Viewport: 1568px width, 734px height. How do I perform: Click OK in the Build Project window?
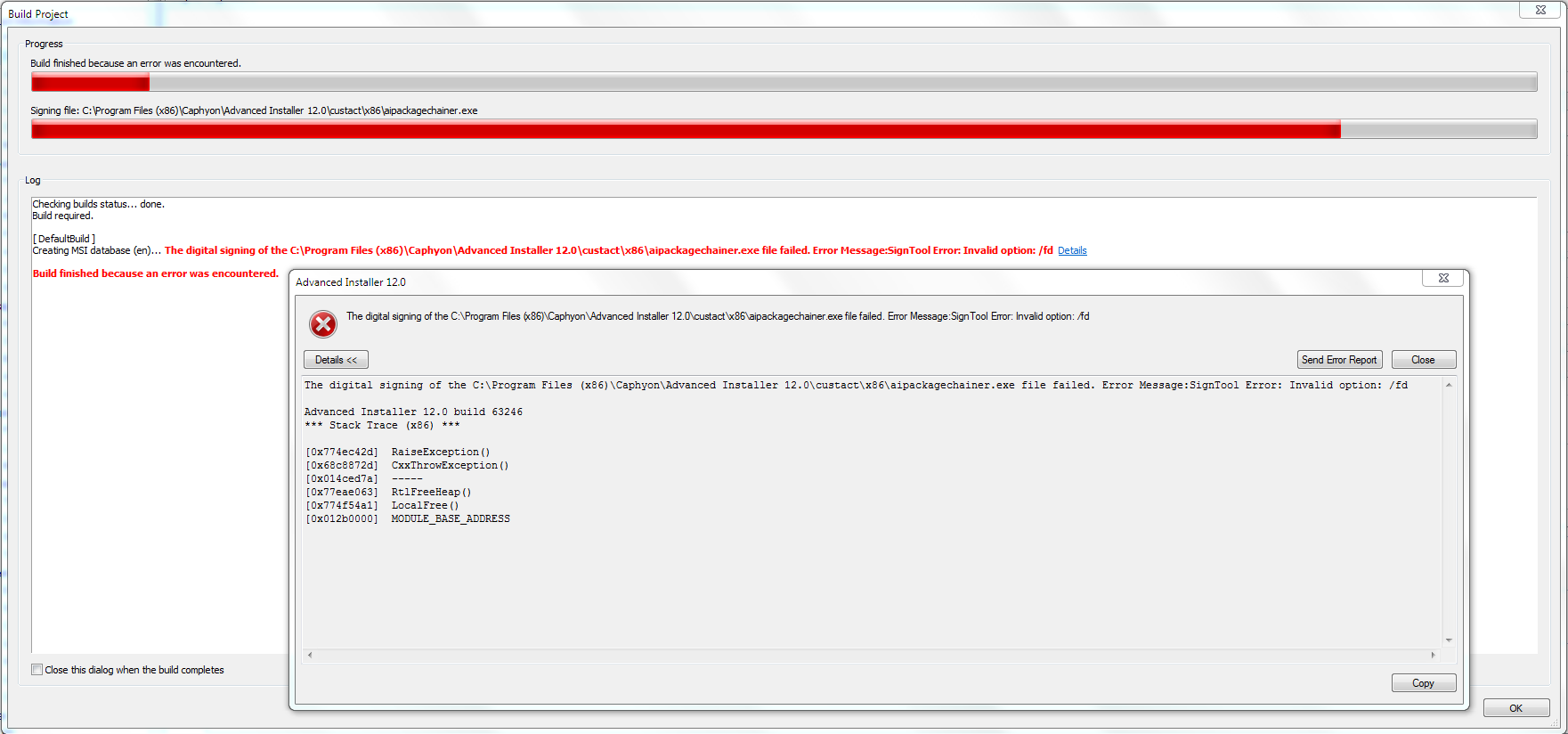[1515, 708]
